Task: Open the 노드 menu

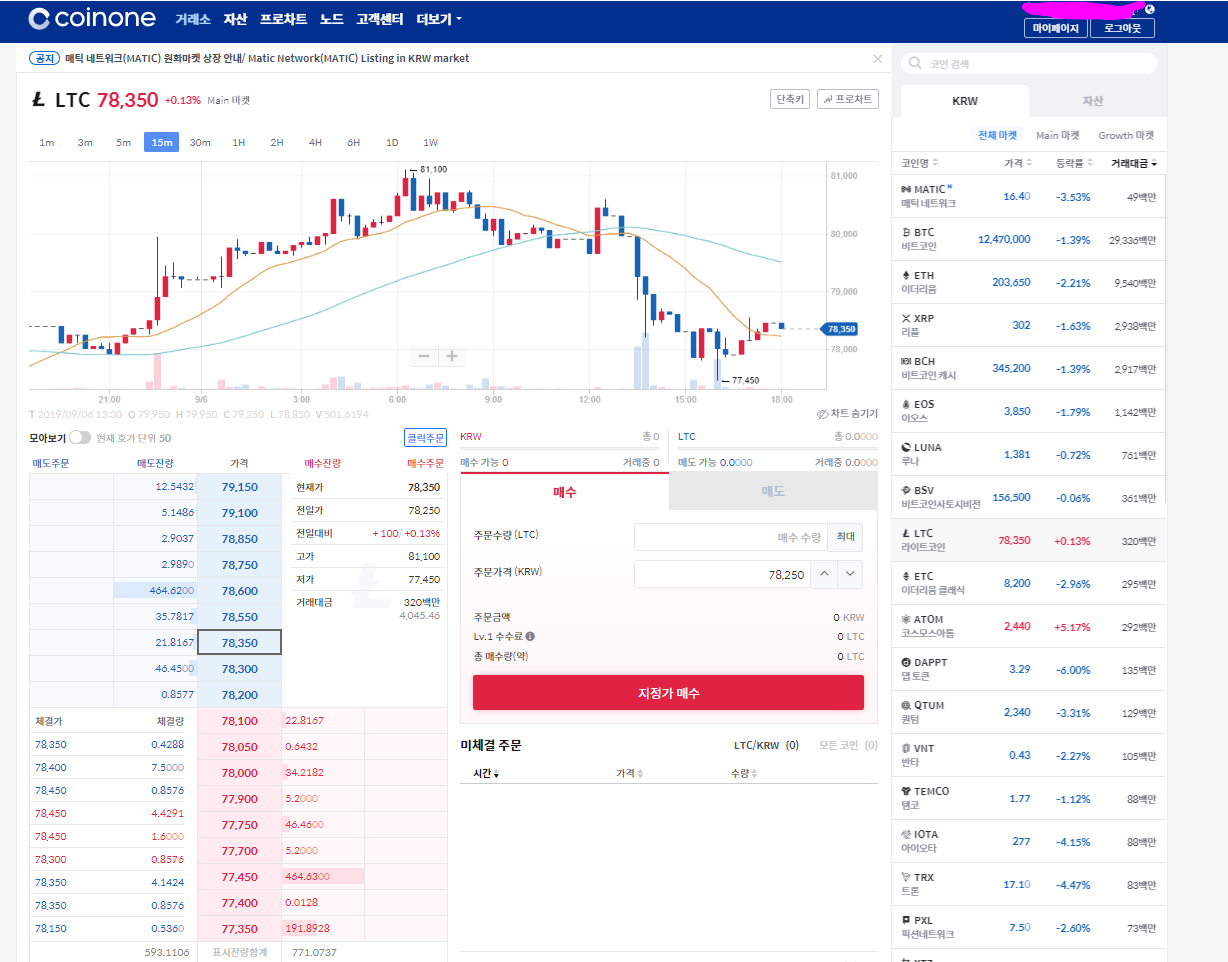Action: 332,19
